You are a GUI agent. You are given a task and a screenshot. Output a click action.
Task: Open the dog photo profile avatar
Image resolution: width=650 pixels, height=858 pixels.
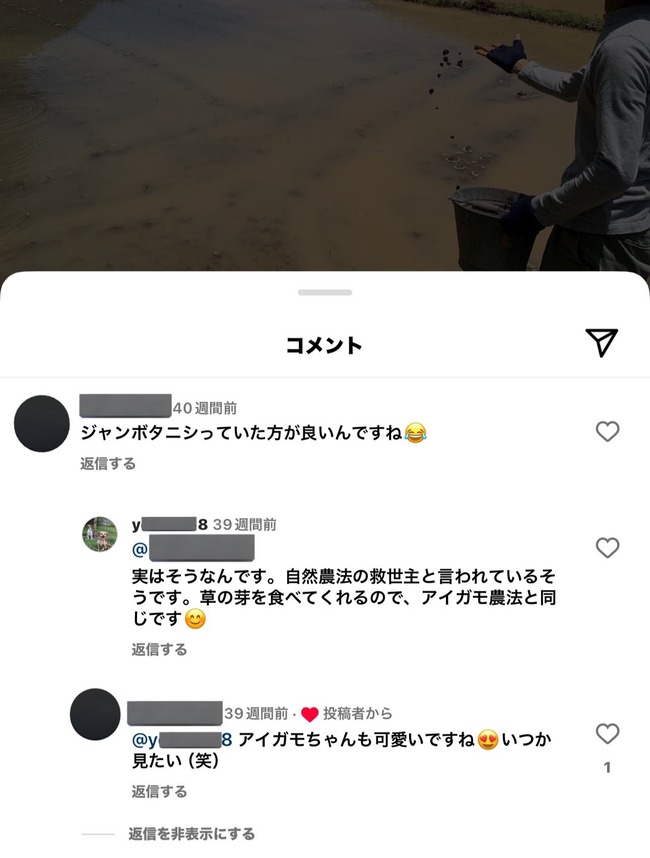click(100, 534)
